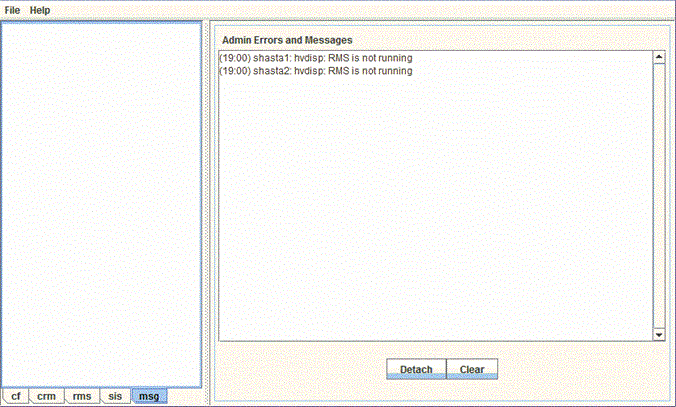The image size is (676, 407).
Task: Click inside the empty left tree panel
Action: [x=100, y=200]
